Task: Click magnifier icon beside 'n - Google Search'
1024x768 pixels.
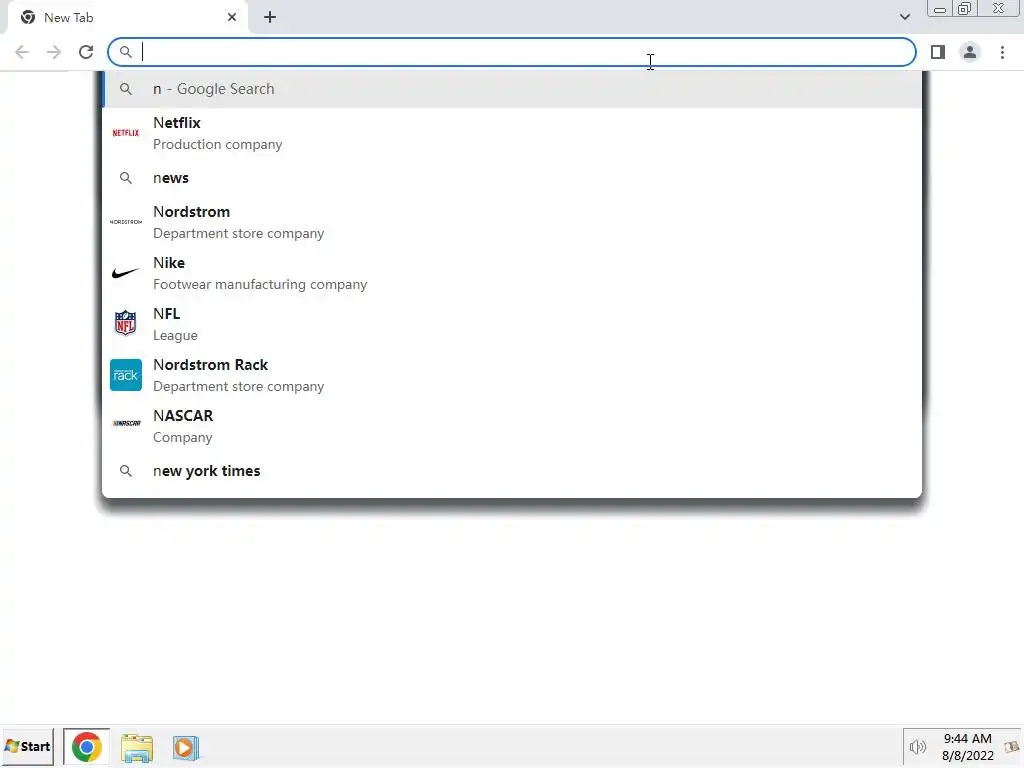Action: pyautogui.click(x=125, y=89)
